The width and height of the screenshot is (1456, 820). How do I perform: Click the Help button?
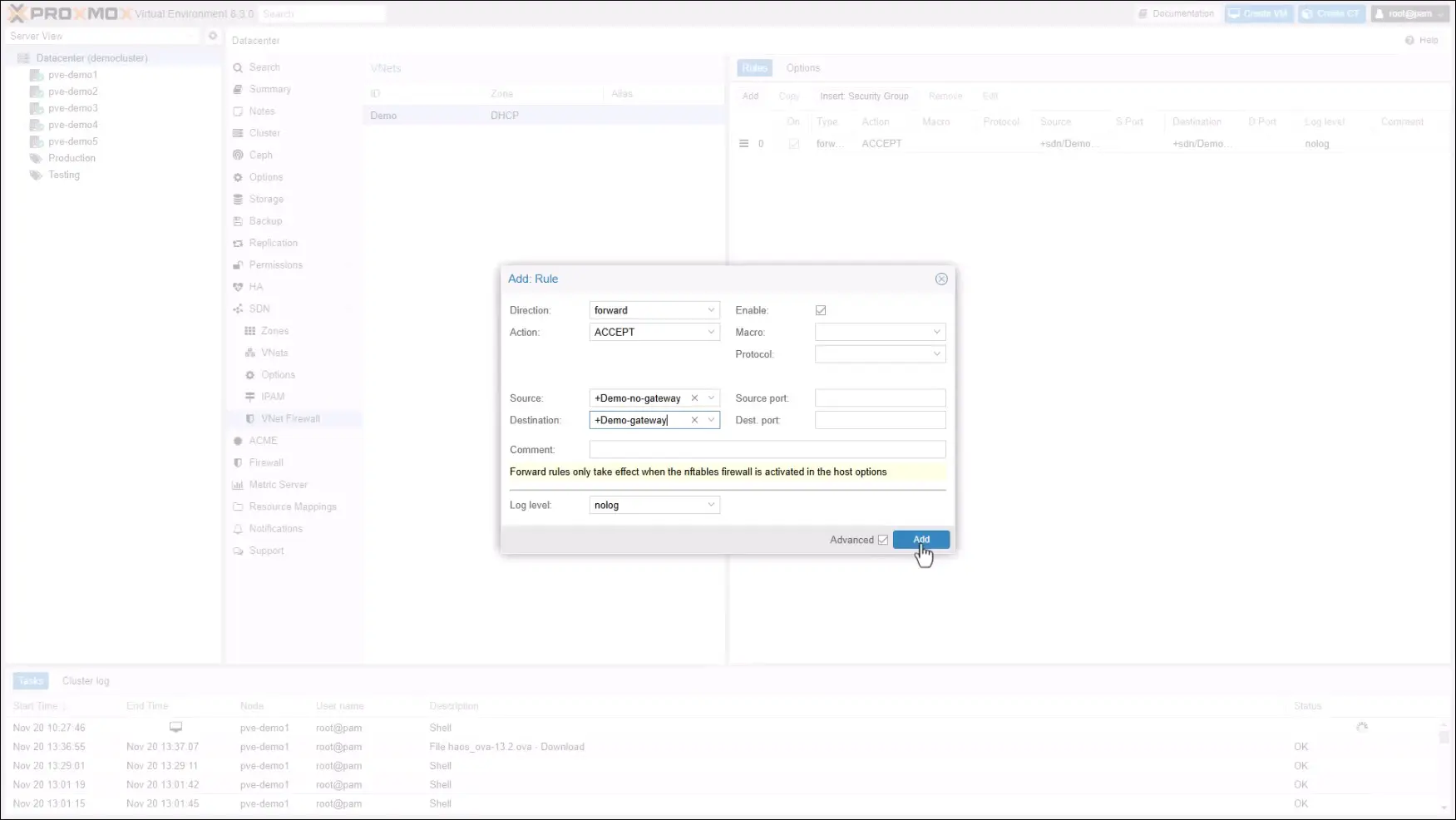1422,40
